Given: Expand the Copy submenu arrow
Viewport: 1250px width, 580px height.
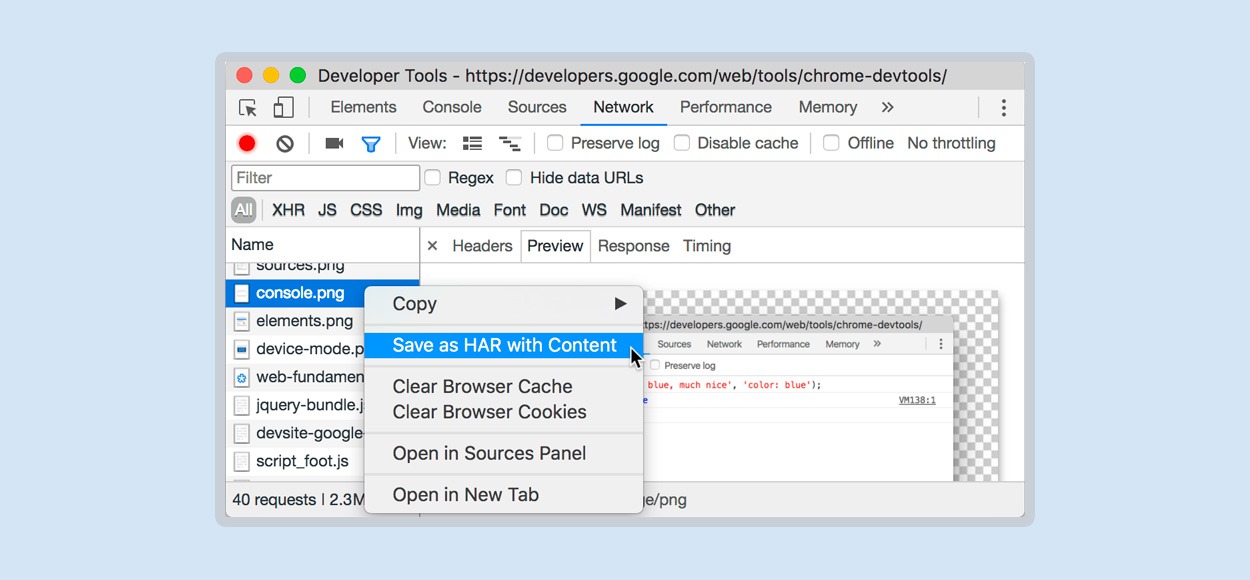Looking at the screenshot, I should [621, 304].
